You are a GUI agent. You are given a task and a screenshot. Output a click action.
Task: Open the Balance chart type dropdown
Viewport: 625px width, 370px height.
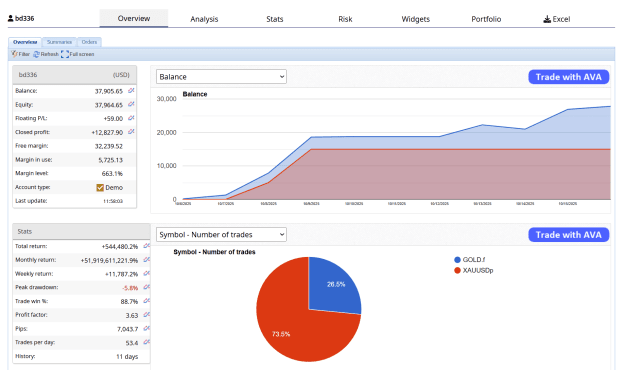221,77
